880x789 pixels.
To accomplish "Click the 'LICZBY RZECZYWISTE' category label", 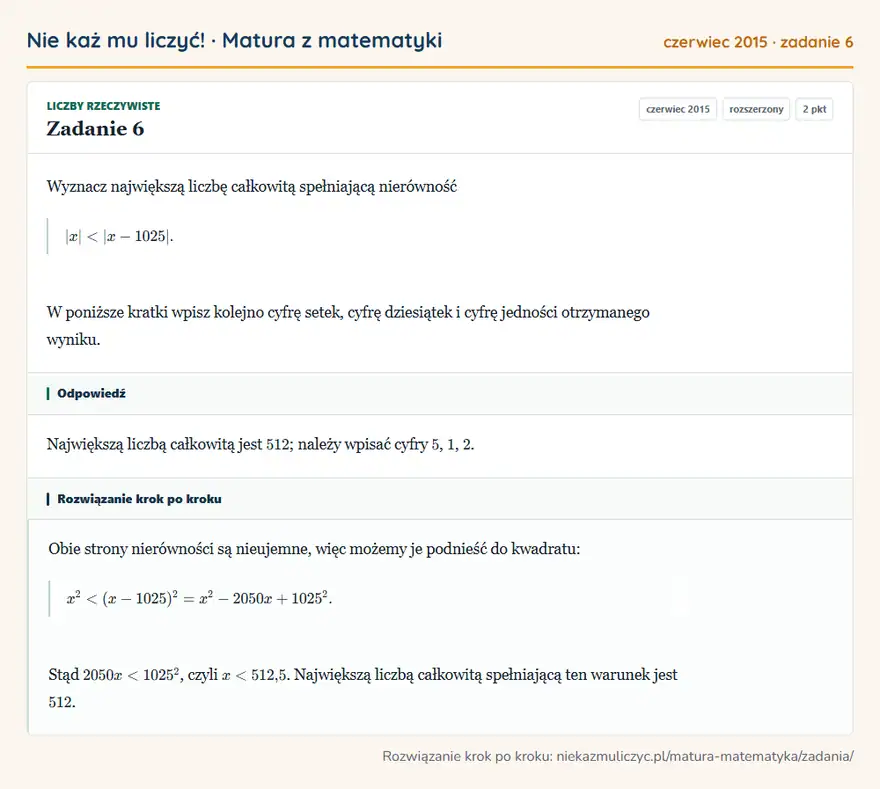I will pos(103,106).
